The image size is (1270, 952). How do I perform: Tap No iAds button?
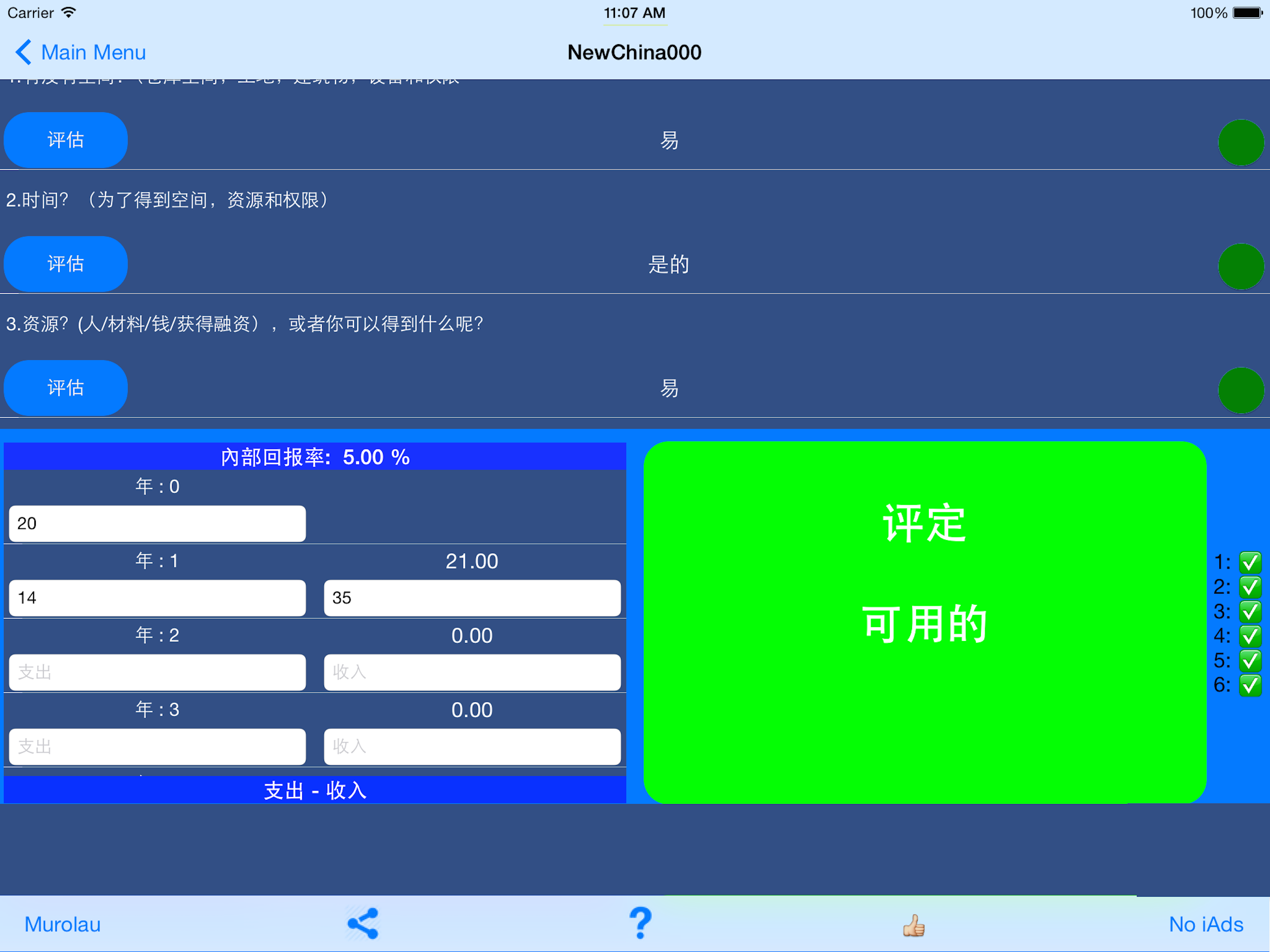coord(1206,925)
